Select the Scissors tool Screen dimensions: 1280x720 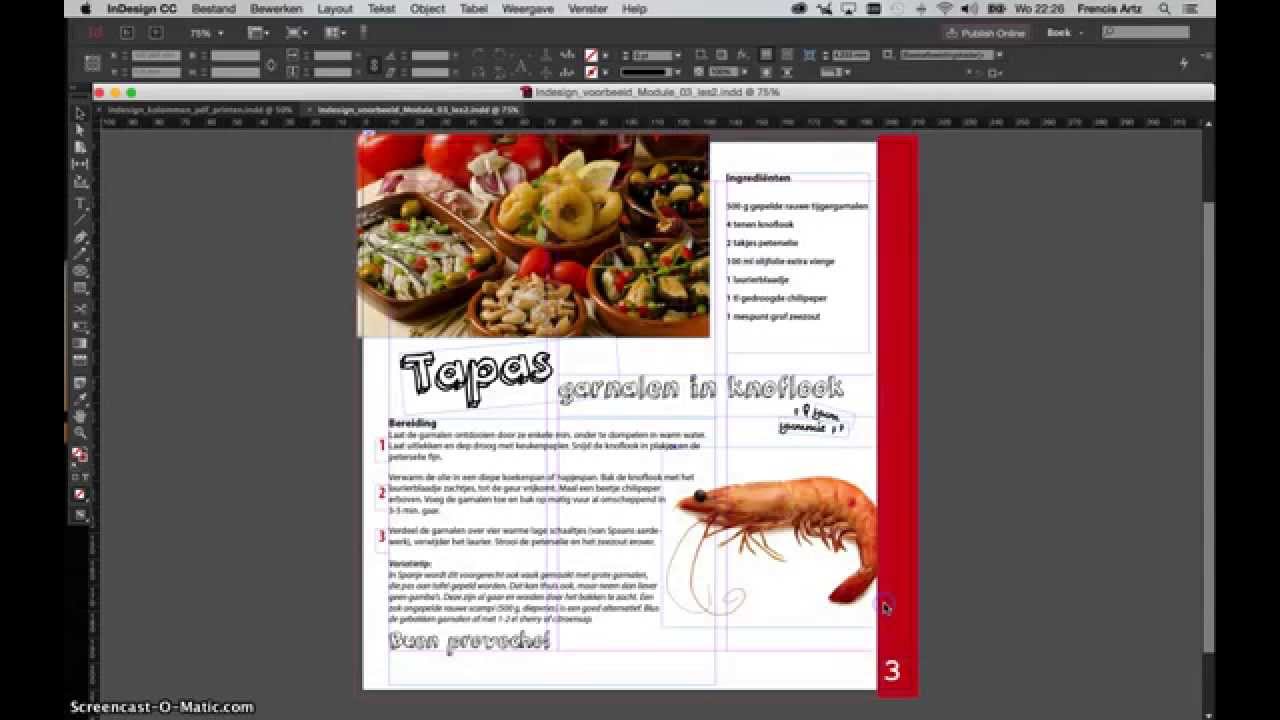80,309
